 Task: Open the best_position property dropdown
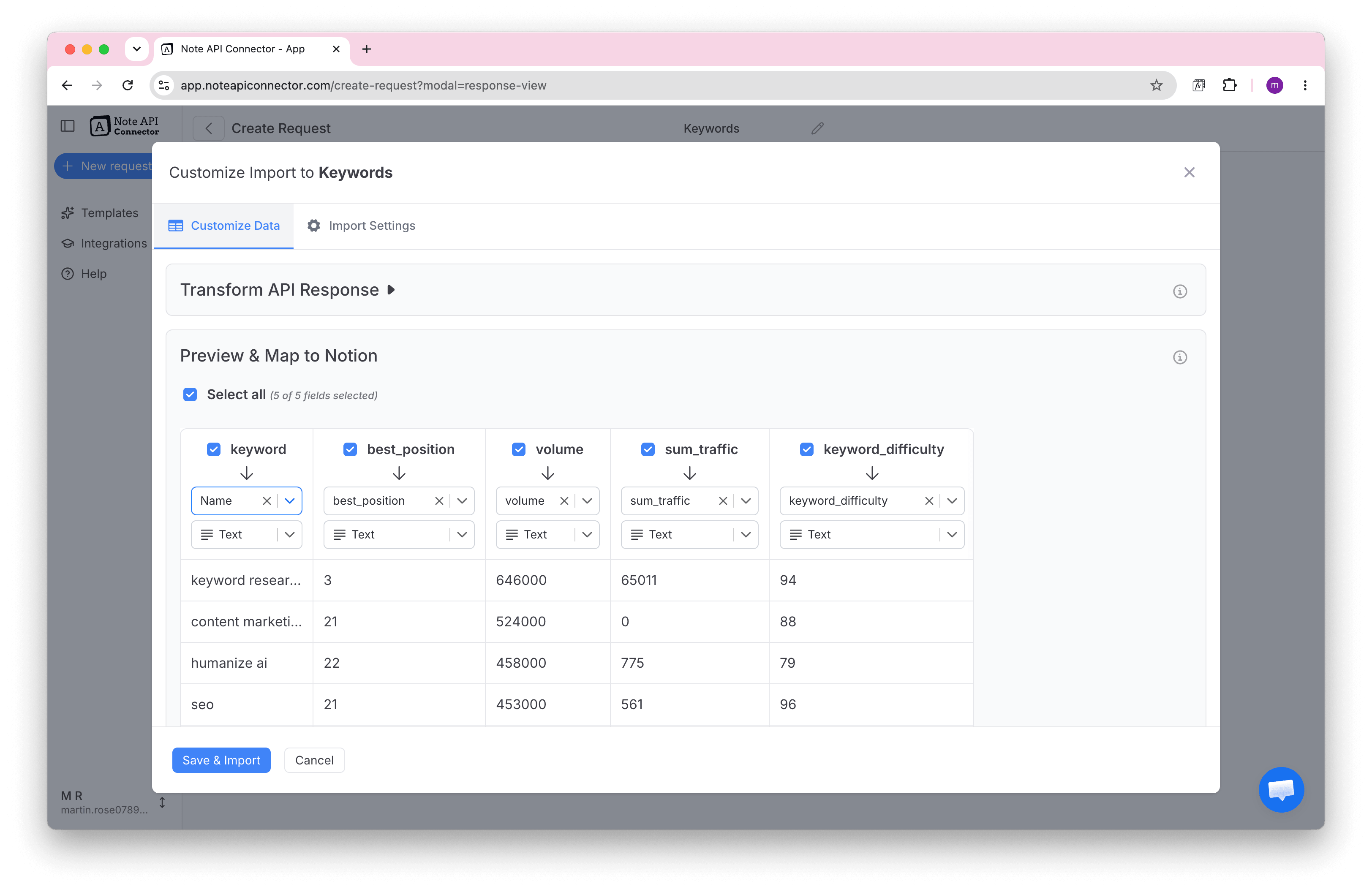tap(462, 501)
